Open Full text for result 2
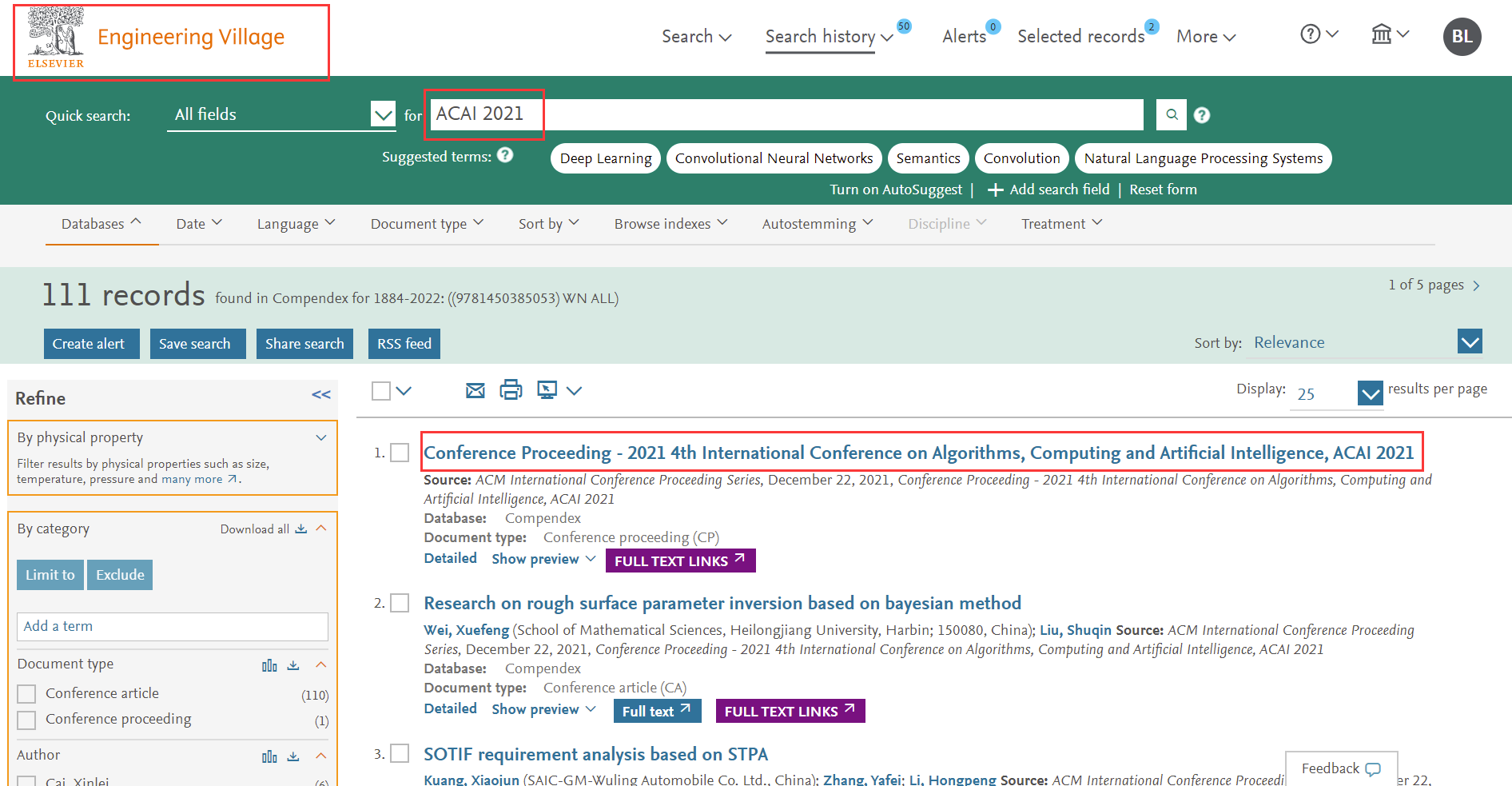 pos(657,711)
